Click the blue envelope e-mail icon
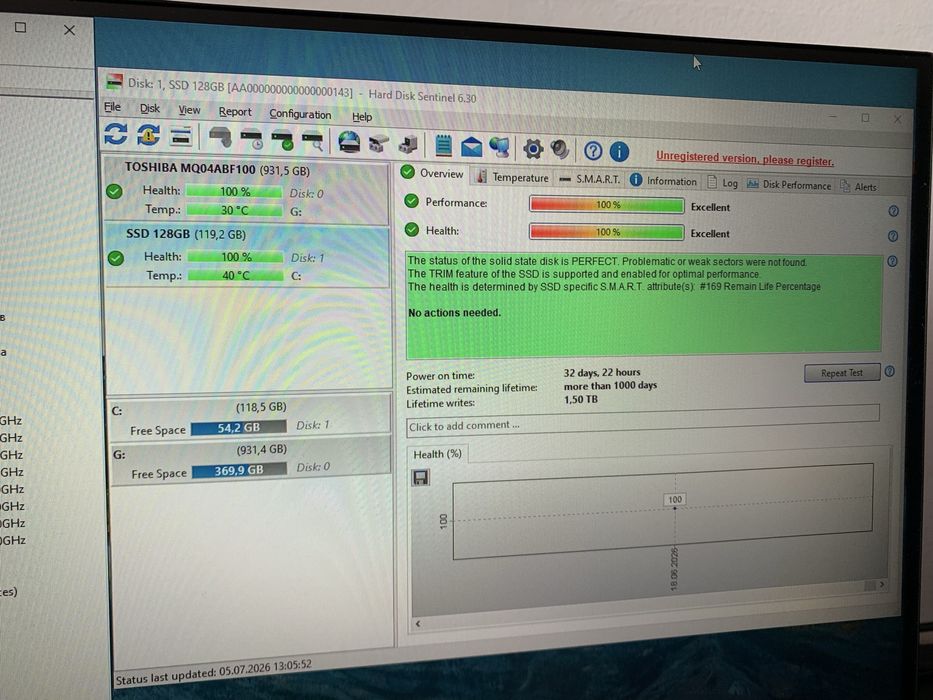Viewport: 933px width, 700px height. pyautogui.click(x=471, y=146)
